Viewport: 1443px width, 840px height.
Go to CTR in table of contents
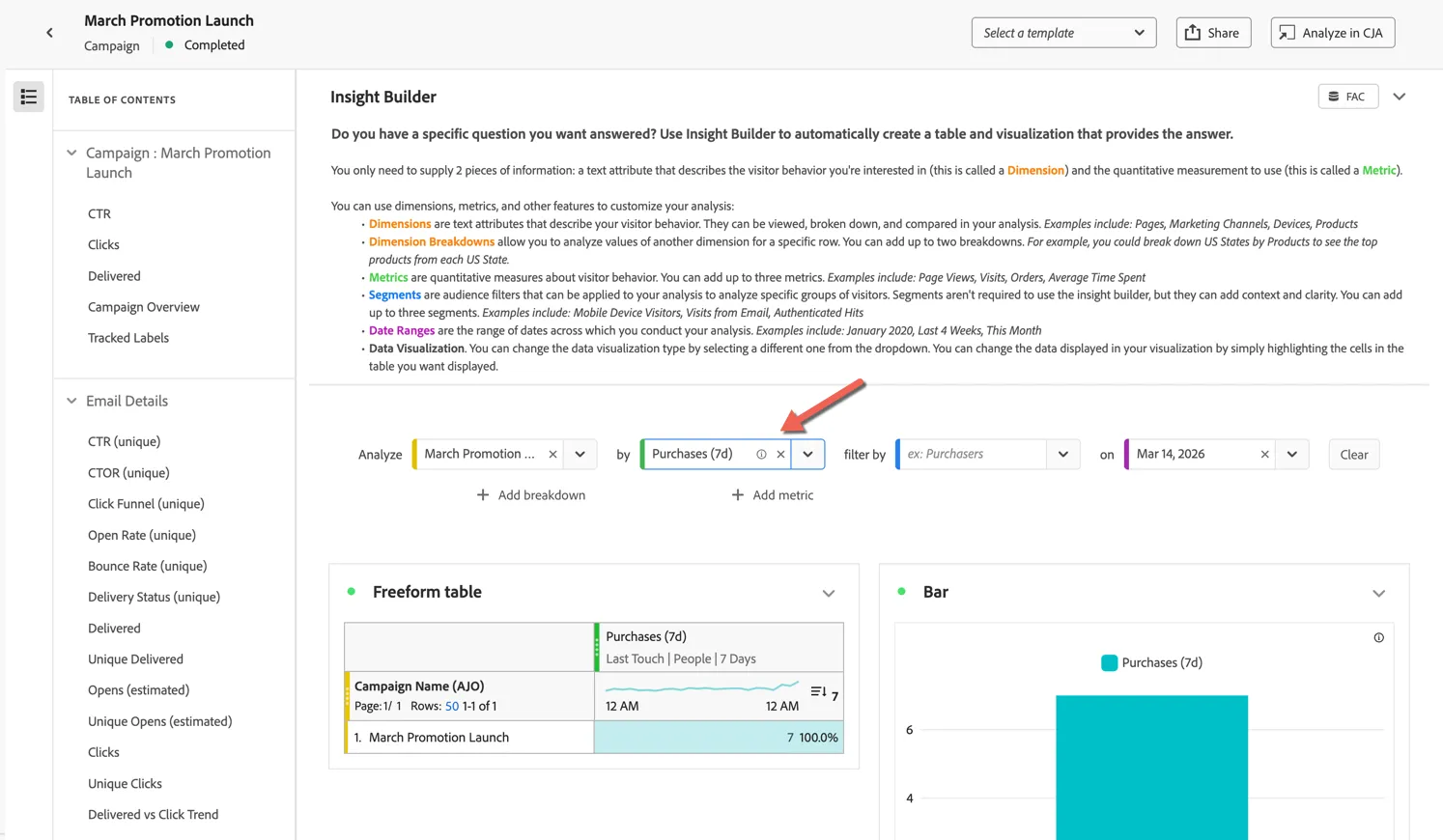pos(99,213)
